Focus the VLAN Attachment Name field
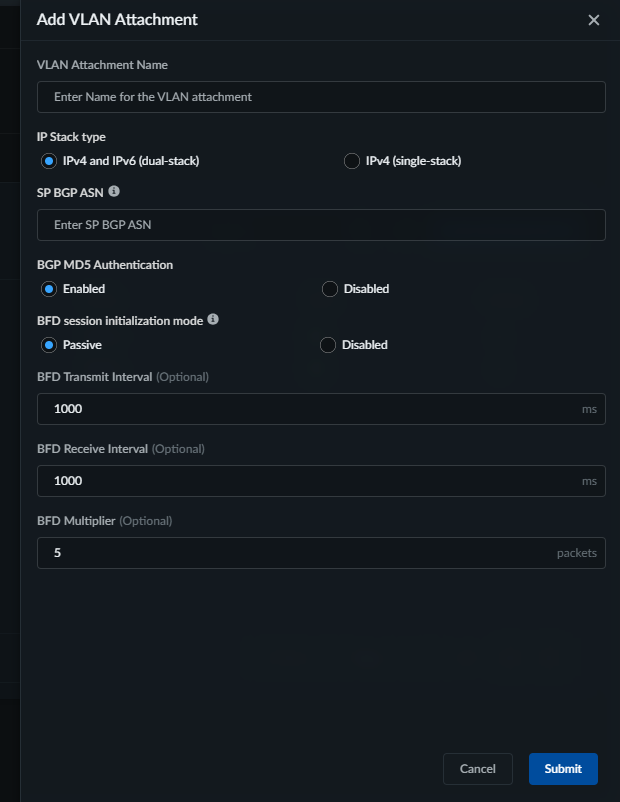Screen dimensions: 620x802 tap(321, 97)
